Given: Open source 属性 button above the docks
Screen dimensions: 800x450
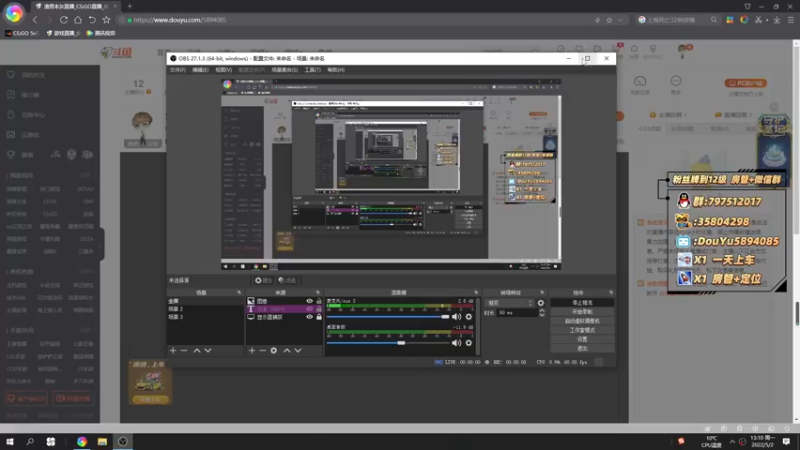Looking at the screenshot, I should (x=263, y=280).
